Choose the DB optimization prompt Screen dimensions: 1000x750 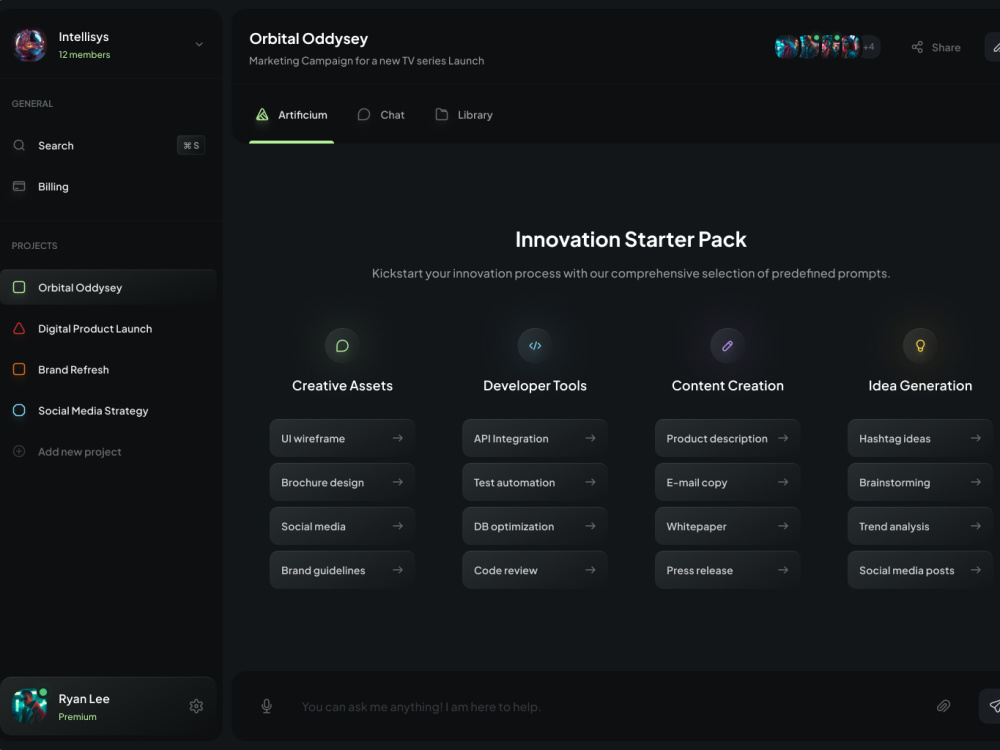(535, 526)
